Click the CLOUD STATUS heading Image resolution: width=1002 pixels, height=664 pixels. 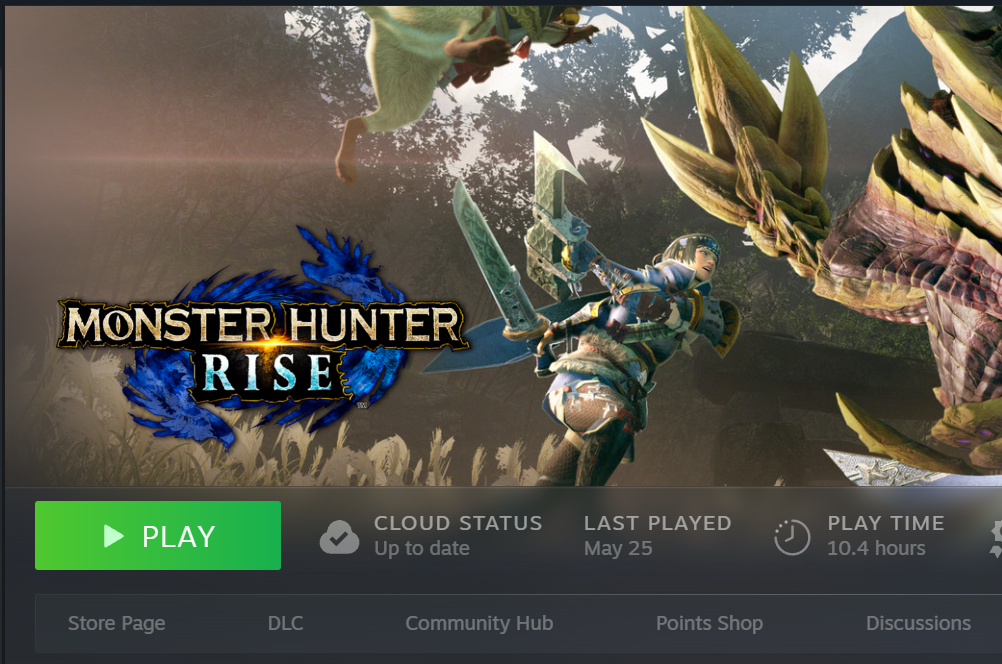[x=458, y=523]
